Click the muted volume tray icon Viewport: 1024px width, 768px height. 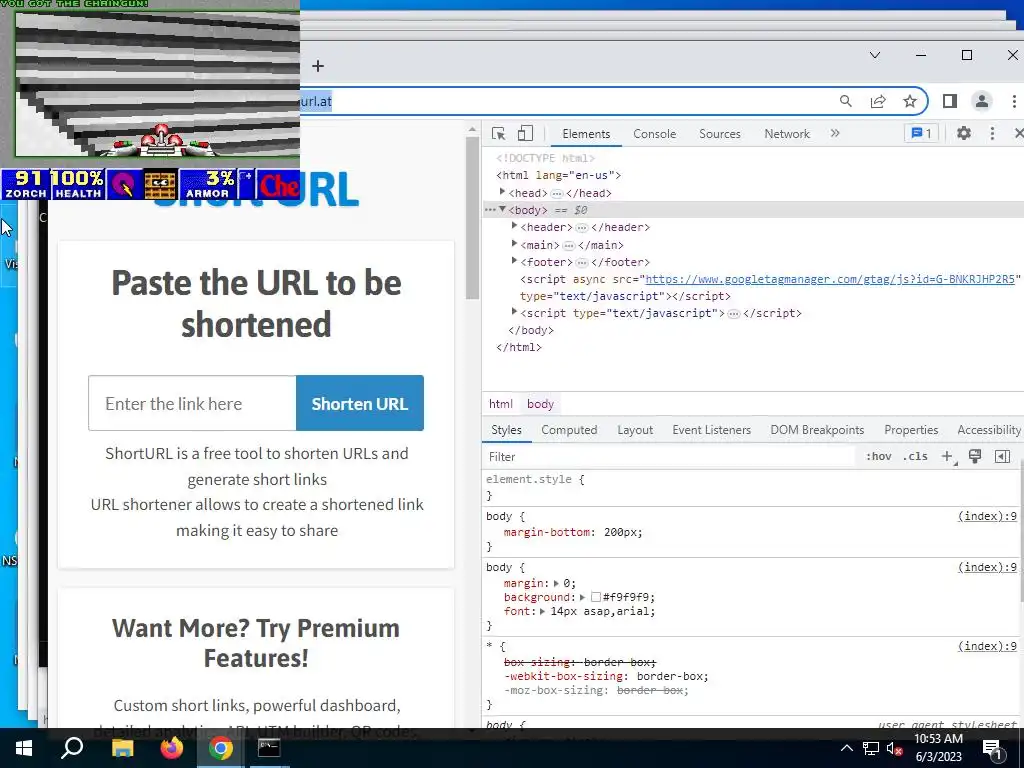[x=893, y=748]
